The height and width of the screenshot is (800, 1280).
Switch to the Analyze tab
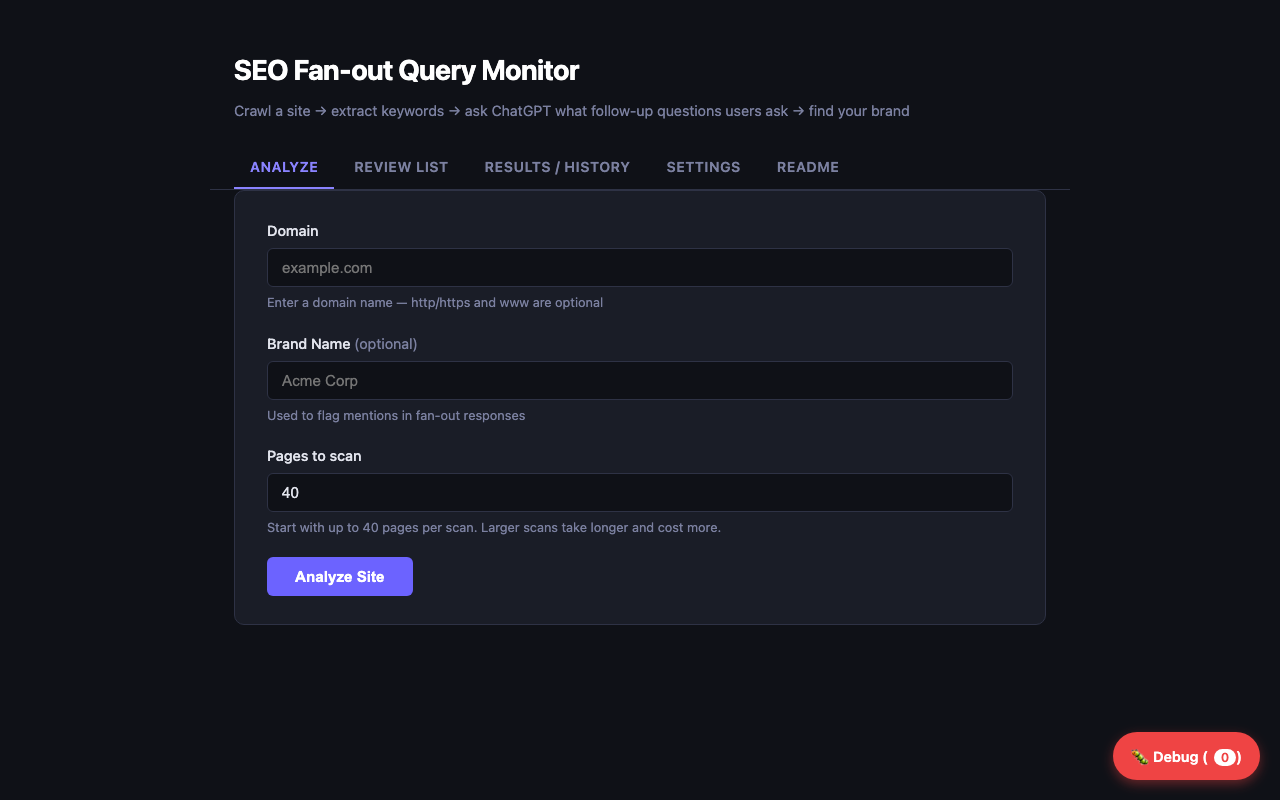(x=284, y=167)
